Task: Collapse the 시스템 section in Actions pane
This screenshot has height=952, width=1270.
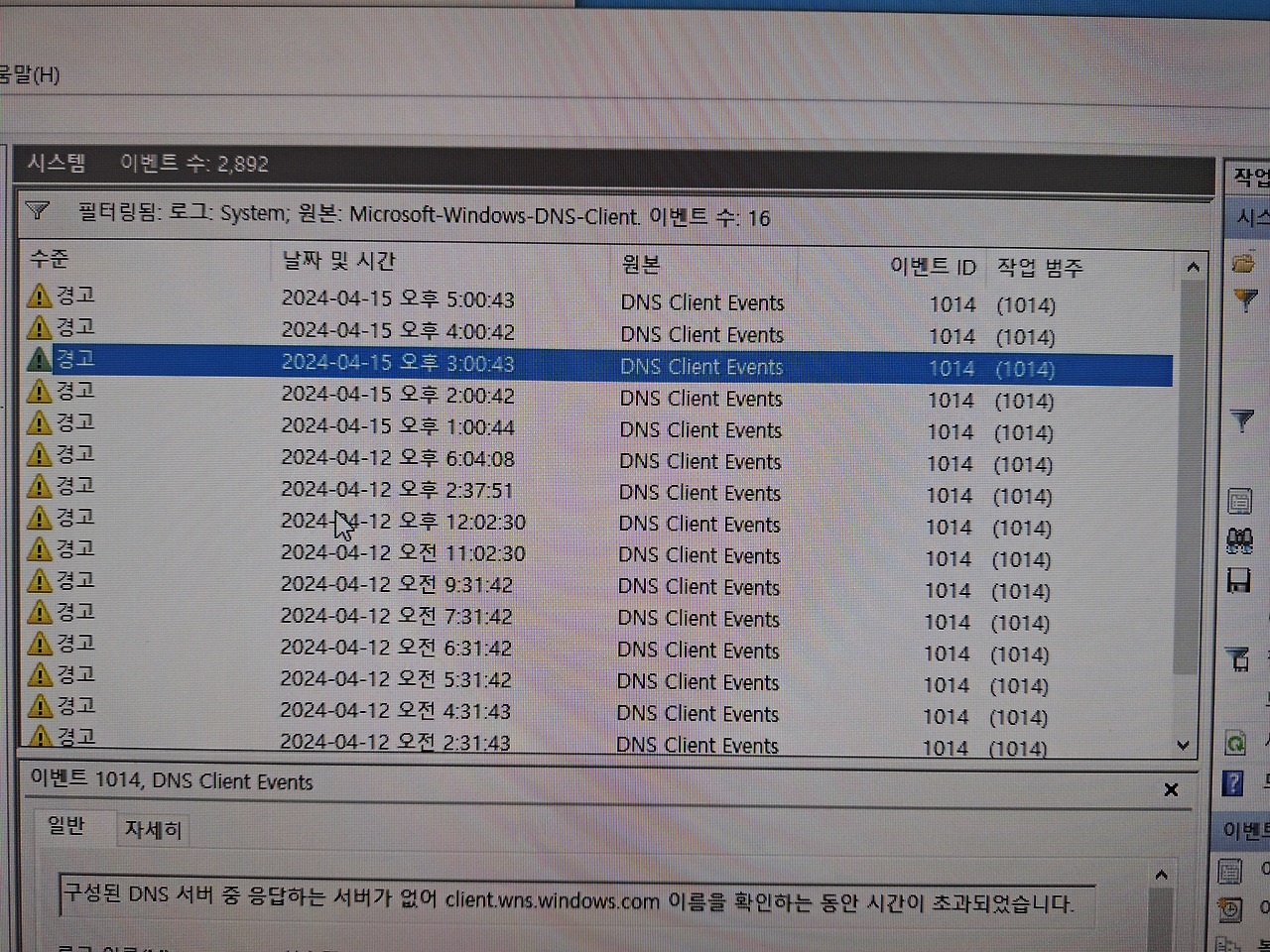Action: [x=1250, y=217]
